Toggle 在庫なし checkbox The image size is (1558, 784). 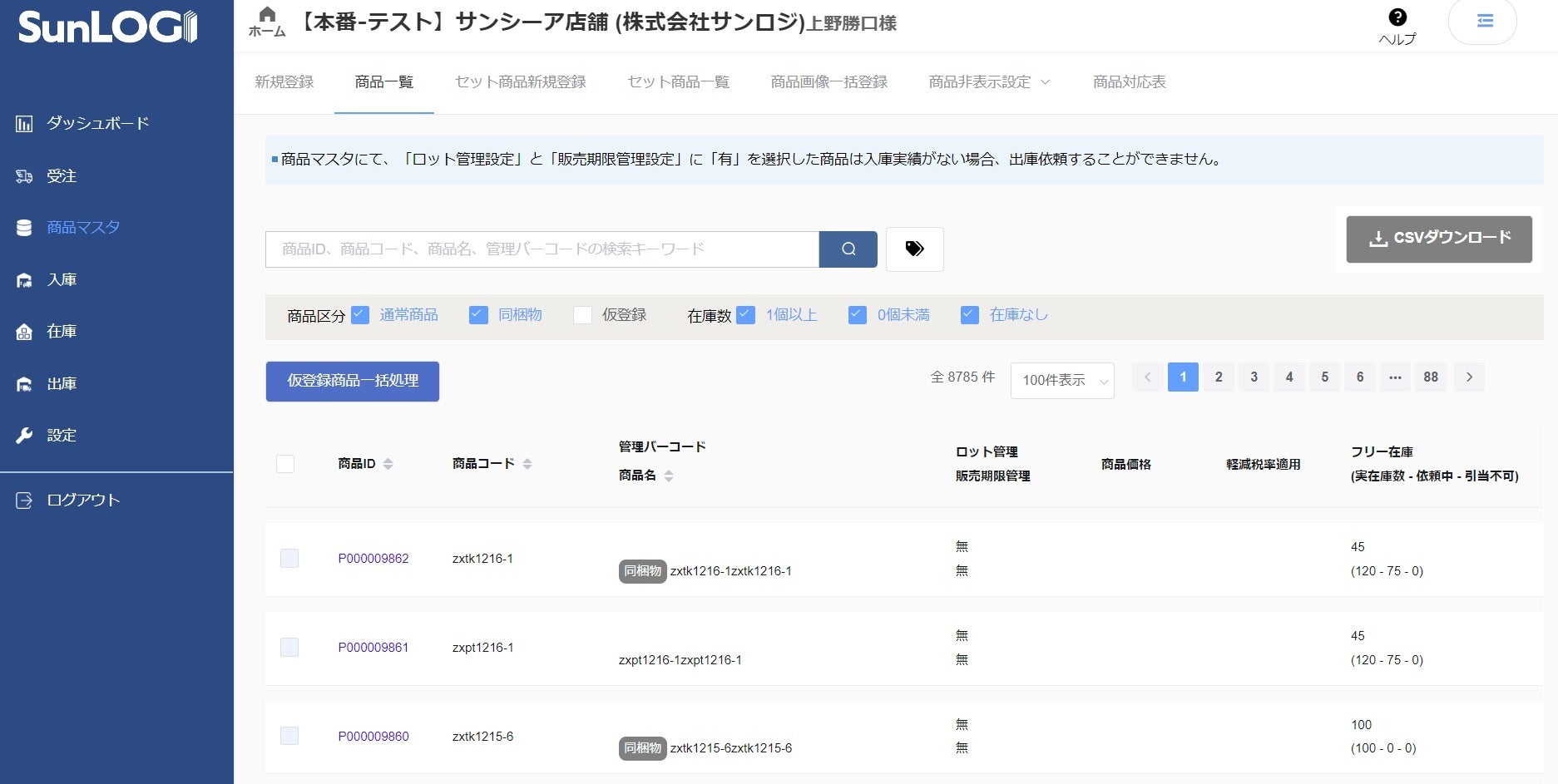point(970,315)
